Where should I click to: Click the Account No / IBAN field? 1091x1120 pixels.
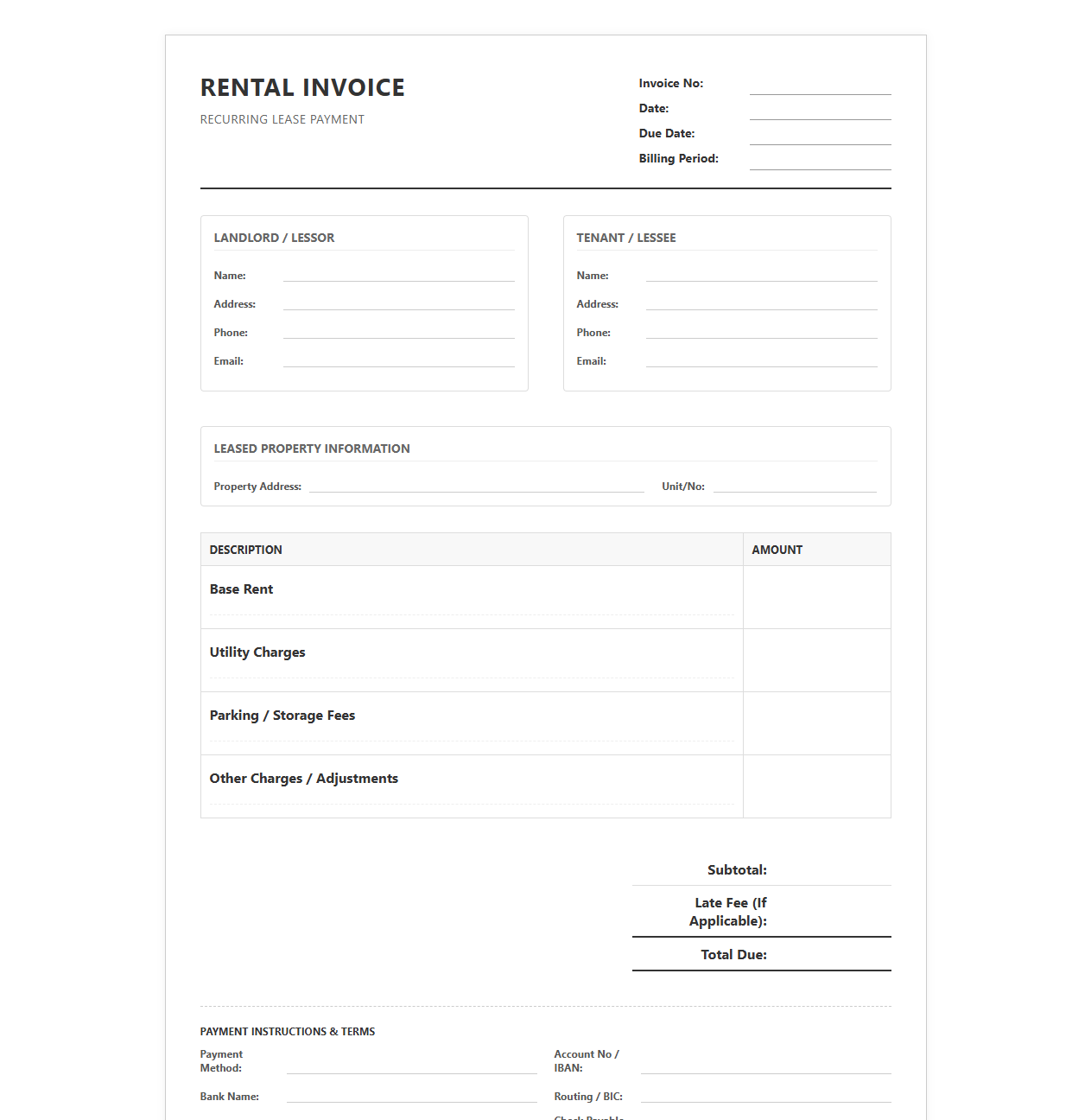[766, 1065]
